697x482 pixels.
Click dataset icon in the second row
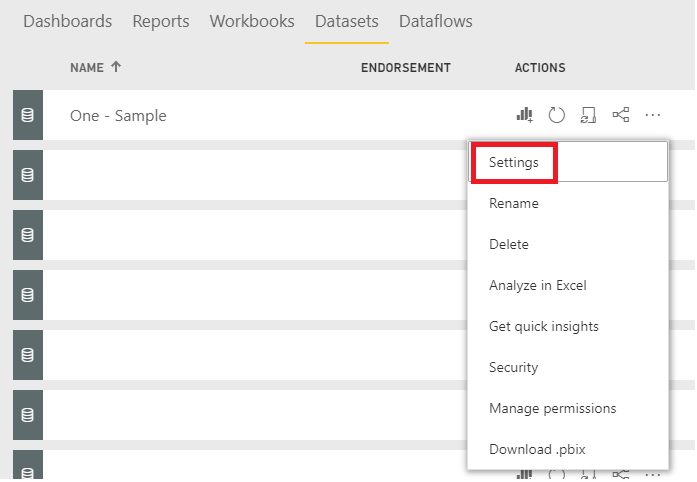27,175
